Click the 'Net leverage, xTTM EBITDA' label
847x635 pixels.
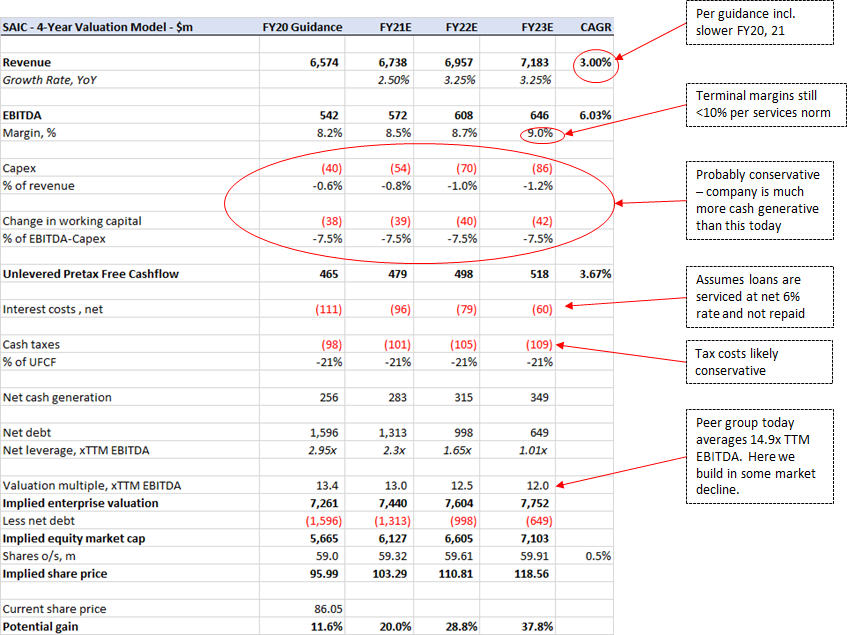76,450
